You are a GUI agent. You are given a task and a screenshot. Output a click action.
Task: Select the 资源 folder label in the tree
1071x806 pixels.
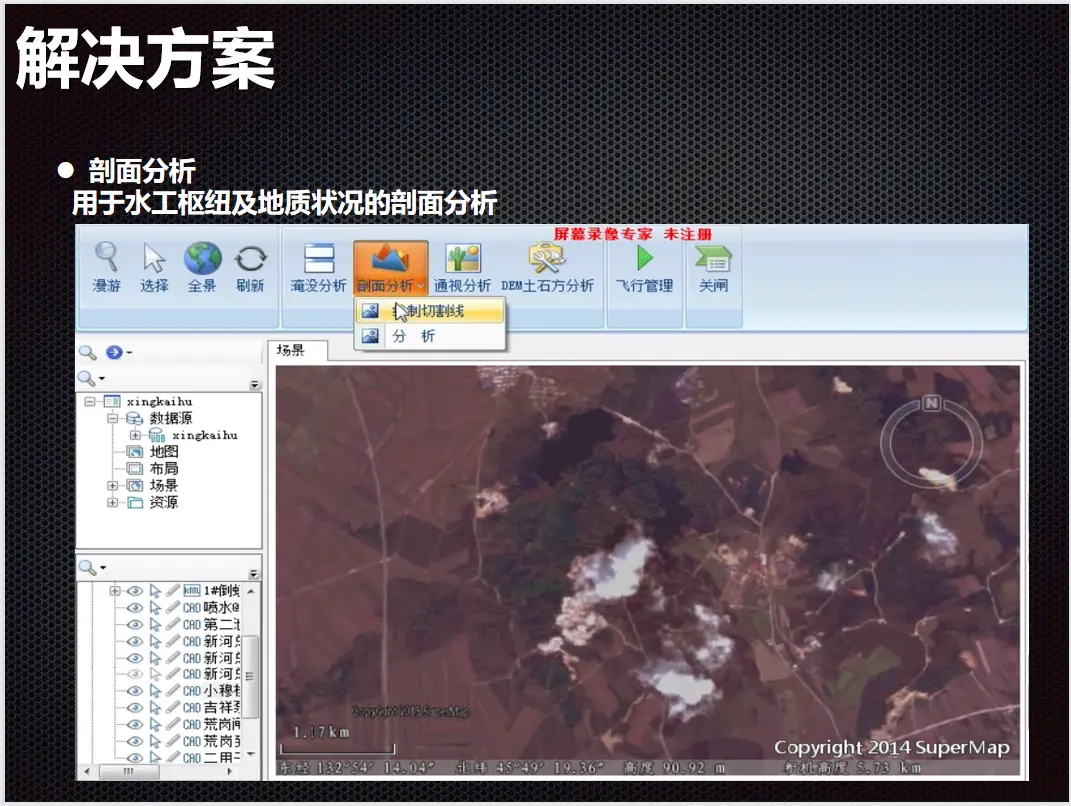click(x=164, y=503)
